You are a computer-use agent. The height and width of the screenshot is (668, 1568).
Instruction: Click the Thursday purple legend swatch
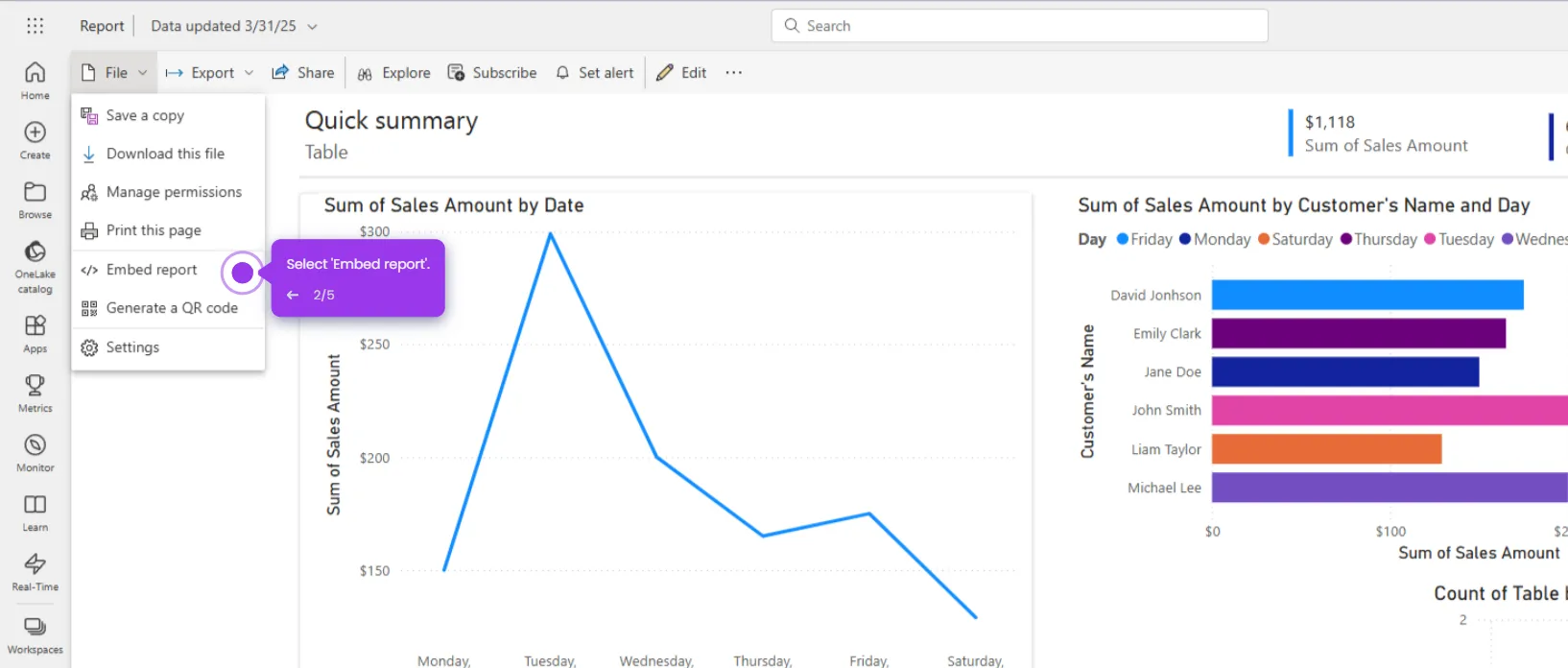(1346, 239)
